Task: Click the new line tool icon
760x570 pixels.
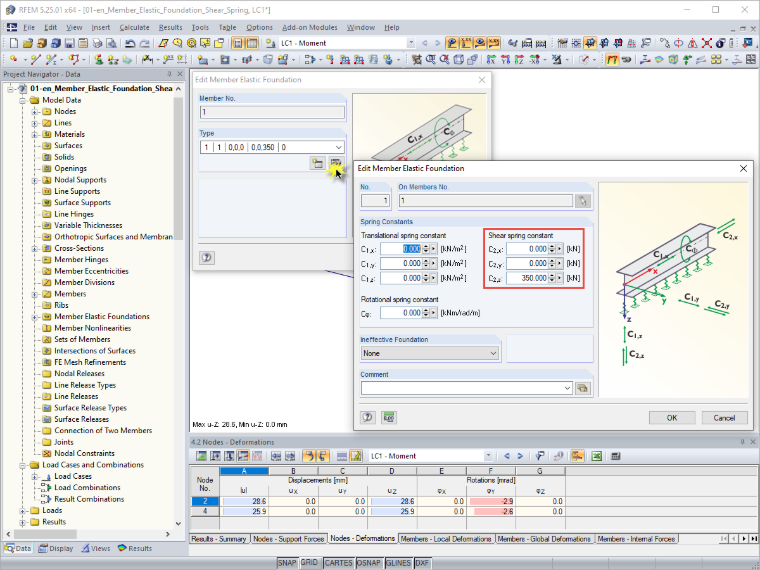Action: click(35, 60)
